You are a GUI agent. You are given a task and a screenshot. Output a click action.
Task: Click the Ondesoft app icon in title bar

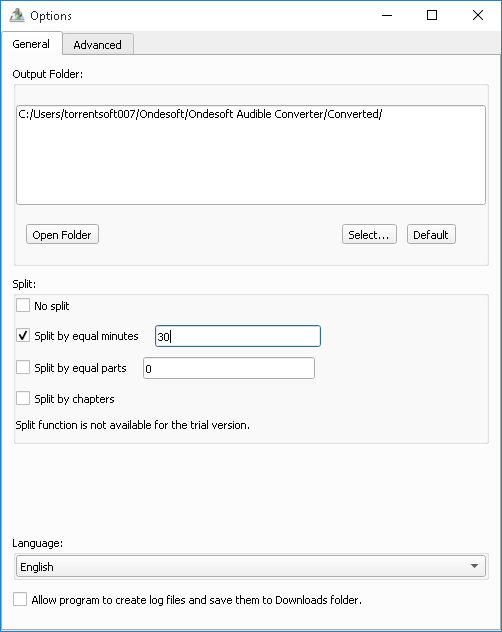pos(17,15)
